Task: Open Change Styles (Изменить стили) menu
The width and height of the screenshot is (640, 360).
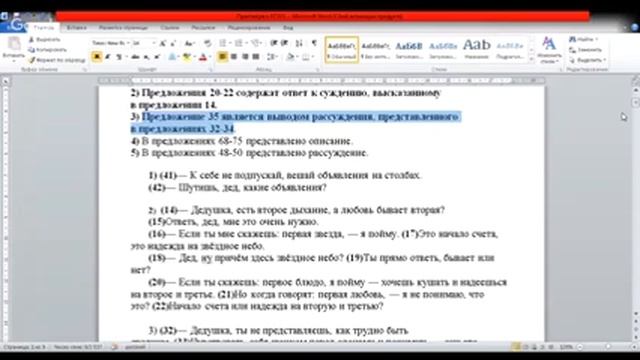Action: point(549,50)
